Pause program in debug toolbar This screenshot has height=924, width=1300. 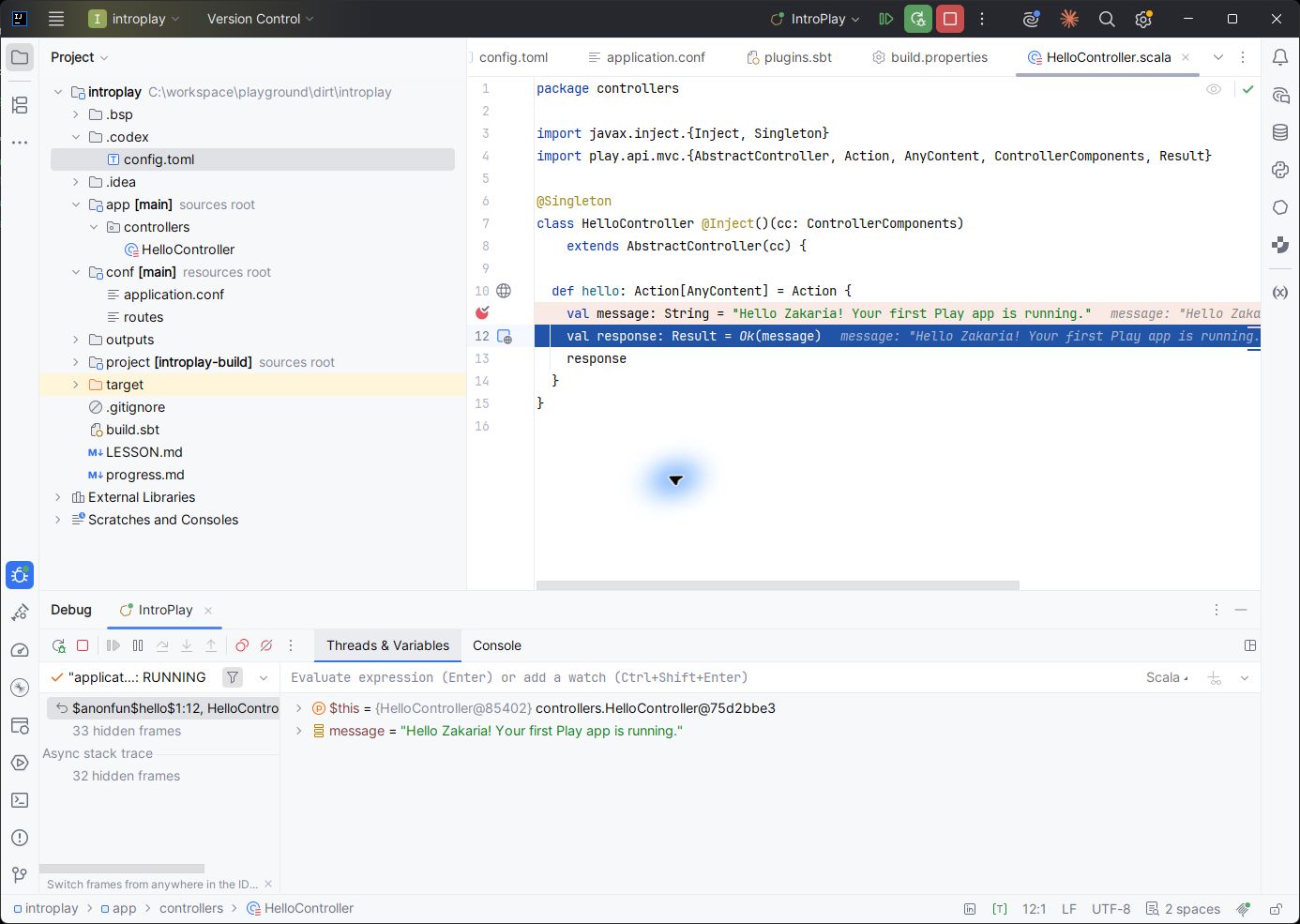click(x=138, y=645)
